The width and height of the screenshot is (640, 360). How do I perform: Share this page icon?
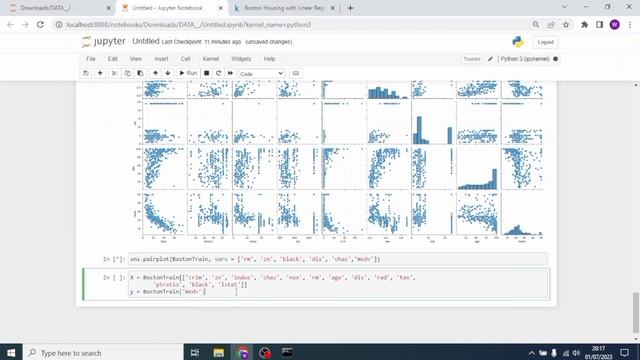point(551,25)
